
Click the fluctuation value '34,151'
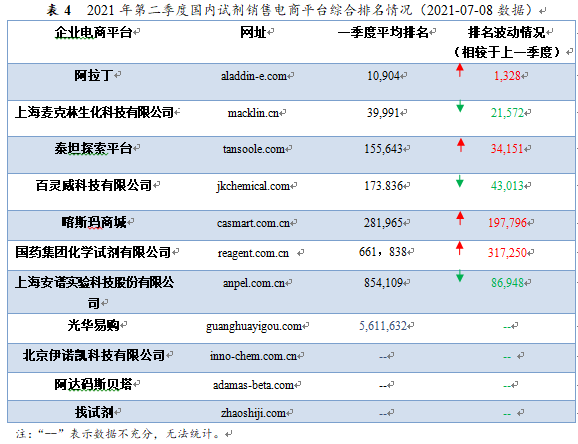507,149
